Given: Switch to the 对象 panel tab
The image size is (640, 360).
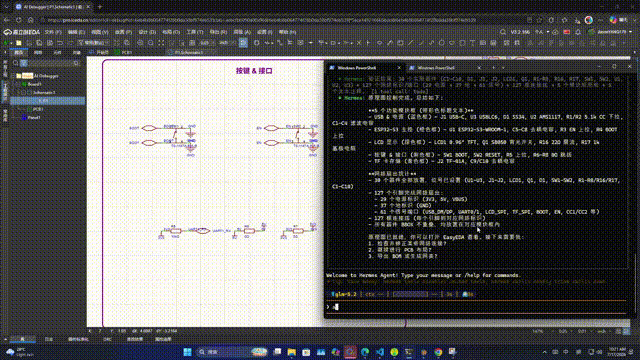Looking at the screenshot, I should [76, 53].
